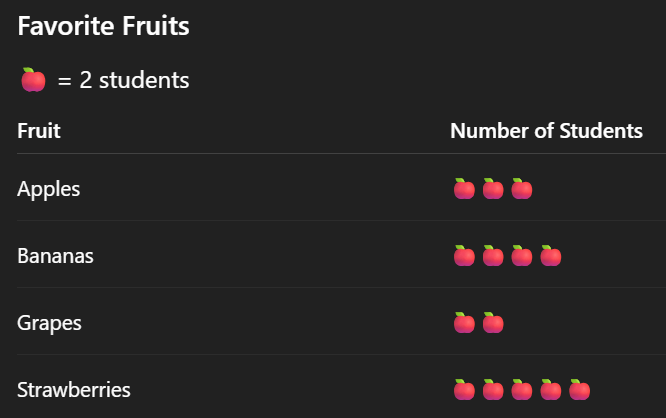Click the third apple in Strawberries row
Viewport: 666px width, 418px height.
522,390
